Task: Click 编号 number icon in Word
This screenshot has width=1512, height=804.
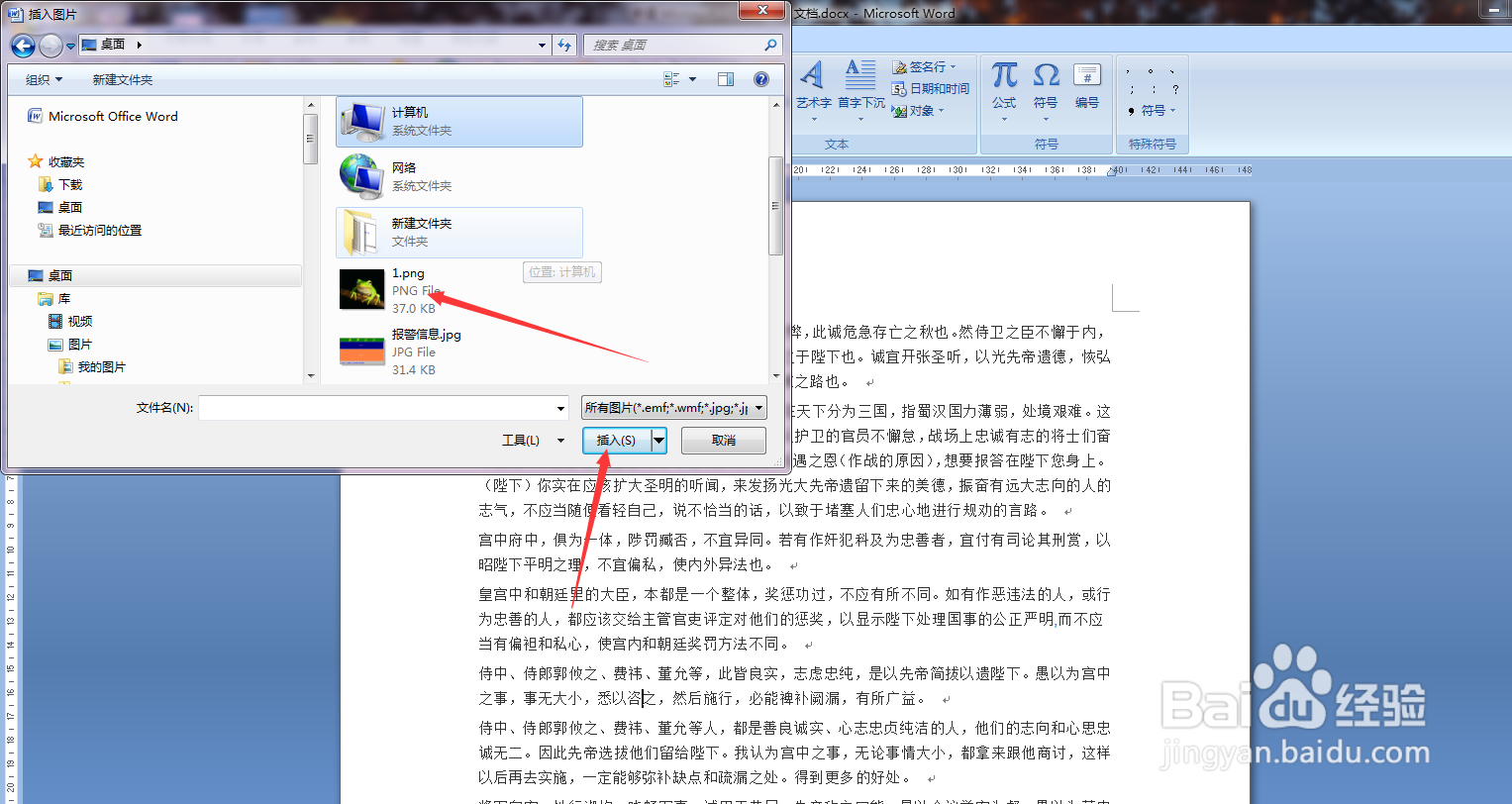Action: click(1087, 85)
